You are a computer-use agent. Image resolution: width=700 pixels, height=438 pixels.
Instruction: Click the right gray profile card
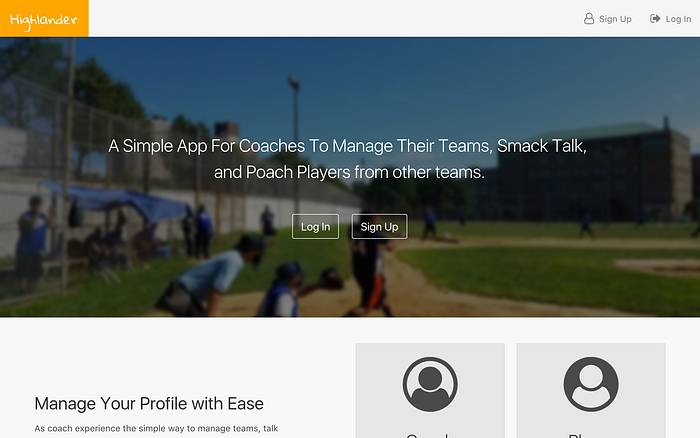[x=591, y=391]
